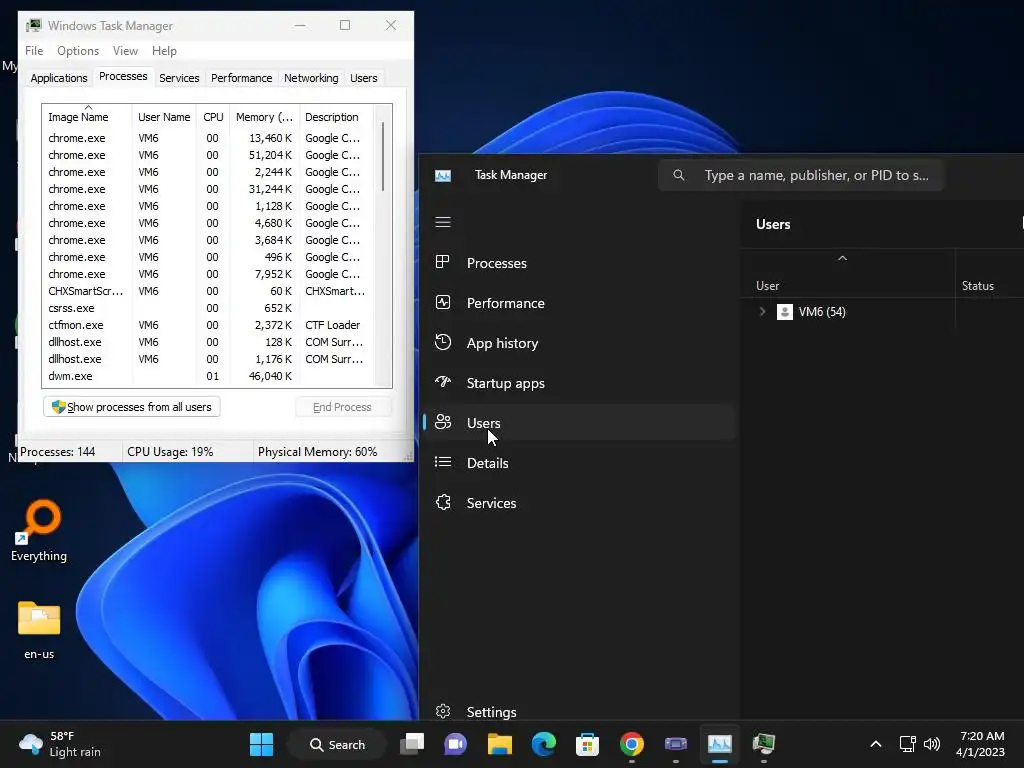Click the End Process button

[343, 407]
